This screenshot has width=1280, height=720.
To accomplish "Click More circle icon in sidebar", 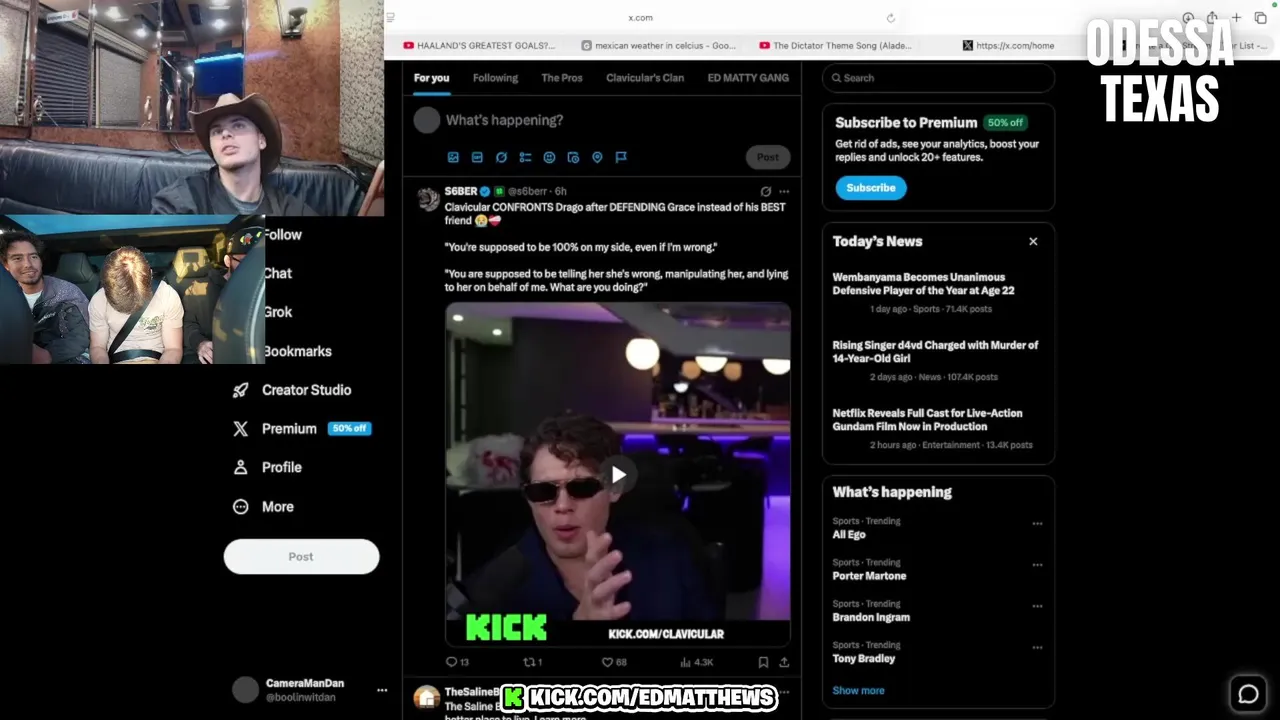I will 240,507.
